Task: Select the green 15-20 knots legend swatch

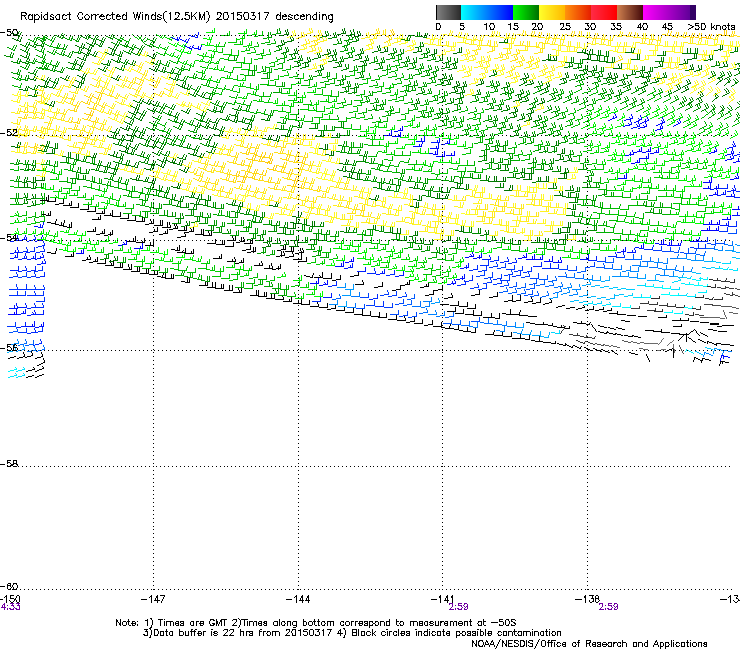Action: click(x=526, y=12)
